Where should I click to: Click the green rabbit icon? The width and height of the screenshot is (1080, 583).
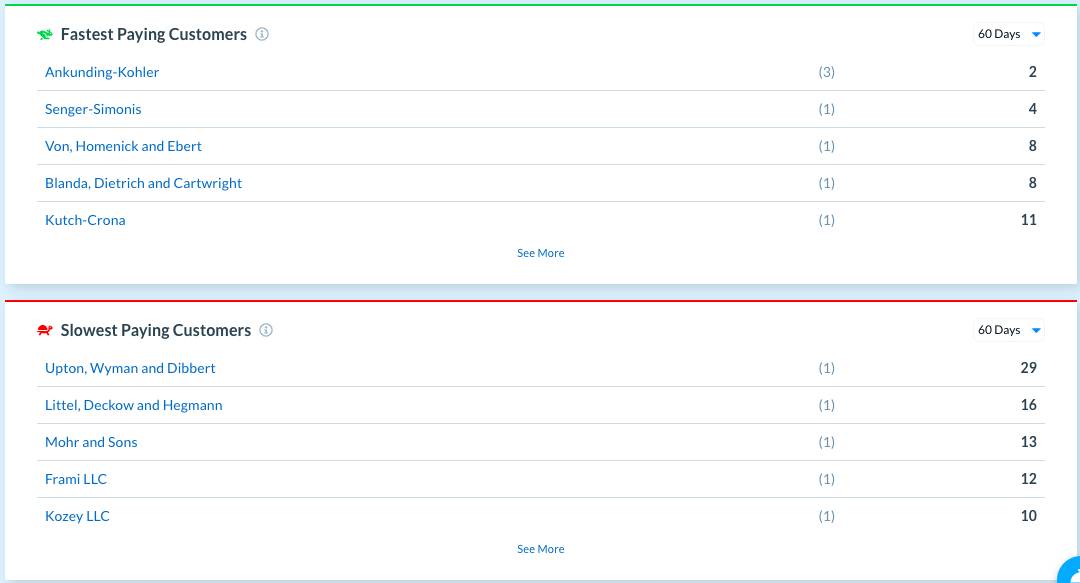(45, 35)
